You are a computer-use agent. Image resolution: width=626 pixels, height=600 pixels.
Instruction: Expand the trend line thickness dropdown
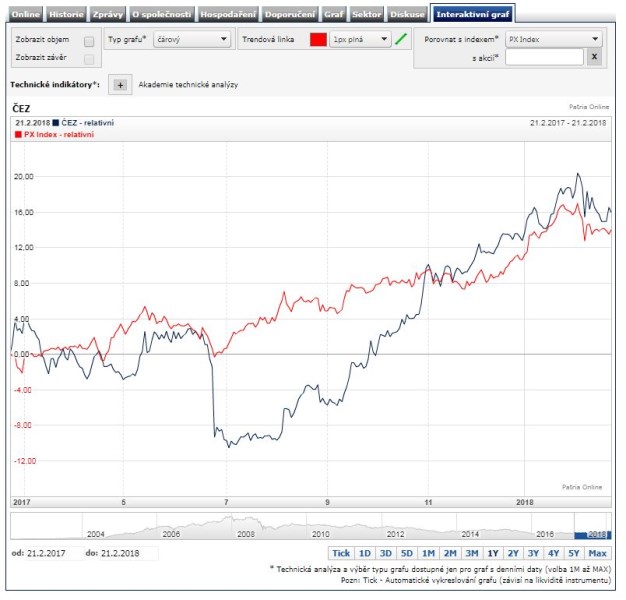coord(360,39)
